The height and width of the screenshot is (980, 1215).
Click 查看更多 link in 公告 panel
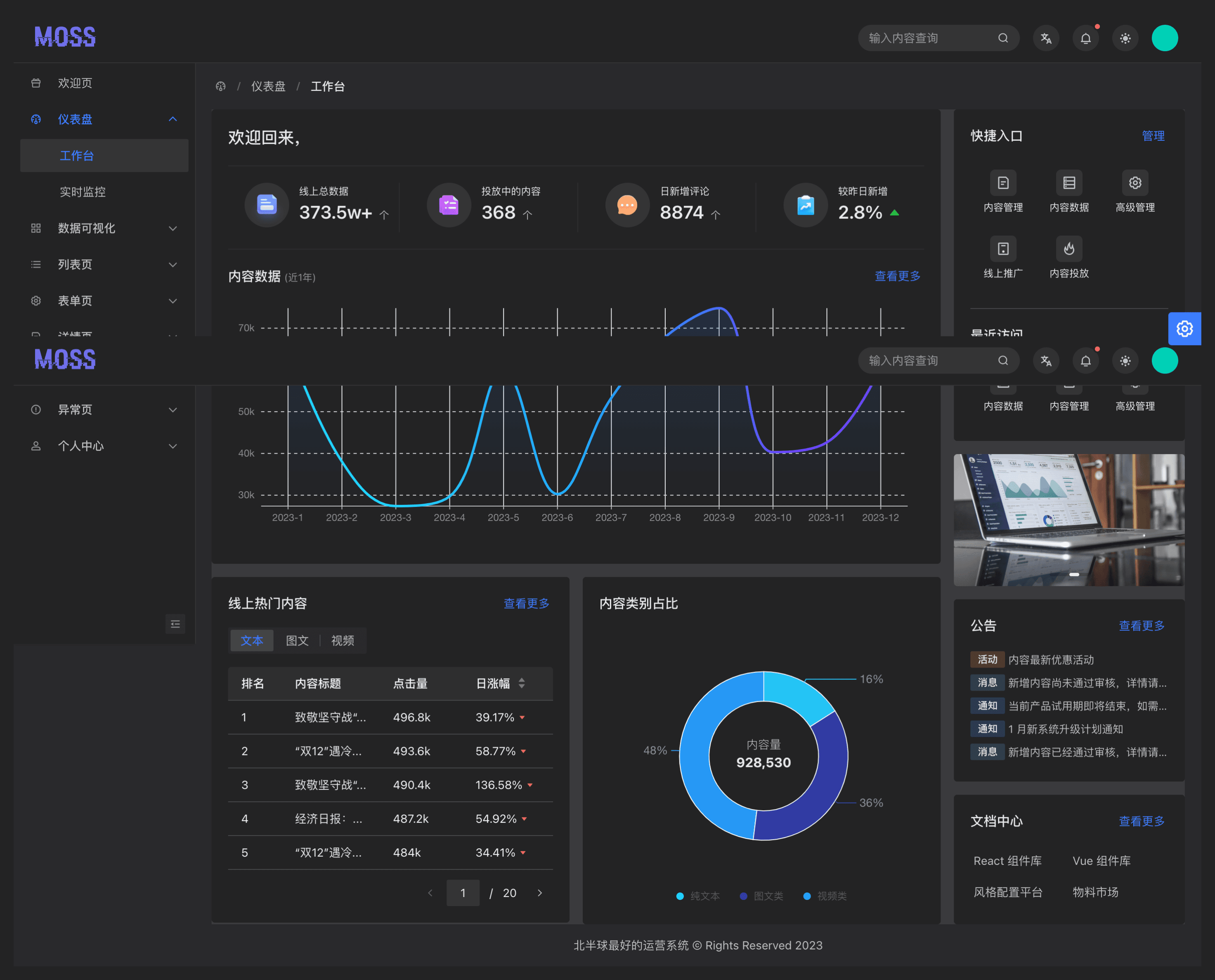pyautogui.click(x=1141, y=625)
